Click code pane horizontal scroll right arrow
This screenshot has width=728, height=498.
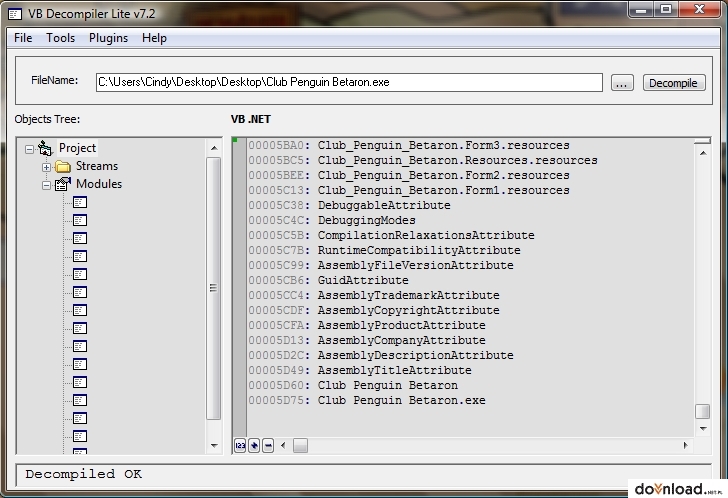[685, 446]
